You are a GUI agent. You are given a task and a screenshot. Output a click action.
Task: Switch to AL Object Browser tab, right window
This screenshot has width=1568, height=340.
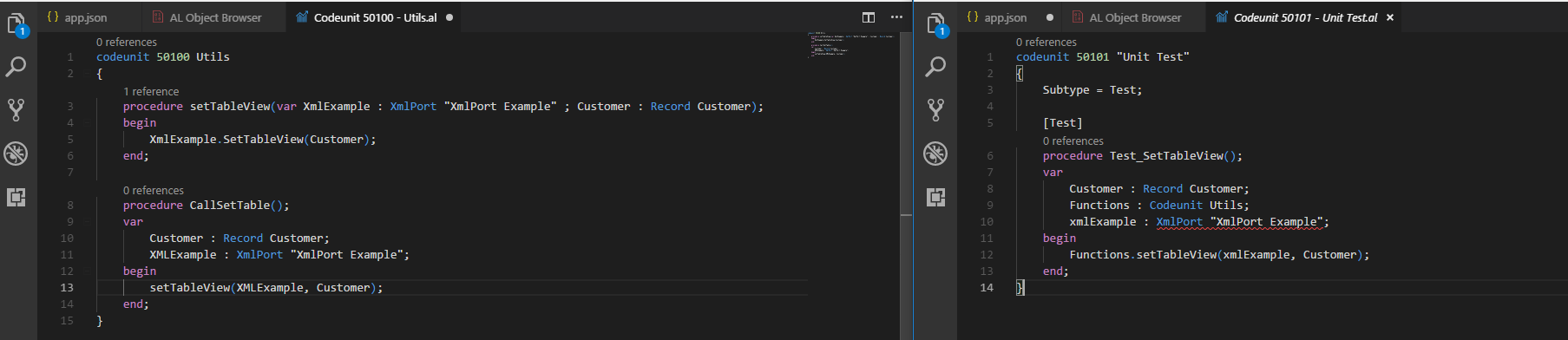[x=1134, y=17]
